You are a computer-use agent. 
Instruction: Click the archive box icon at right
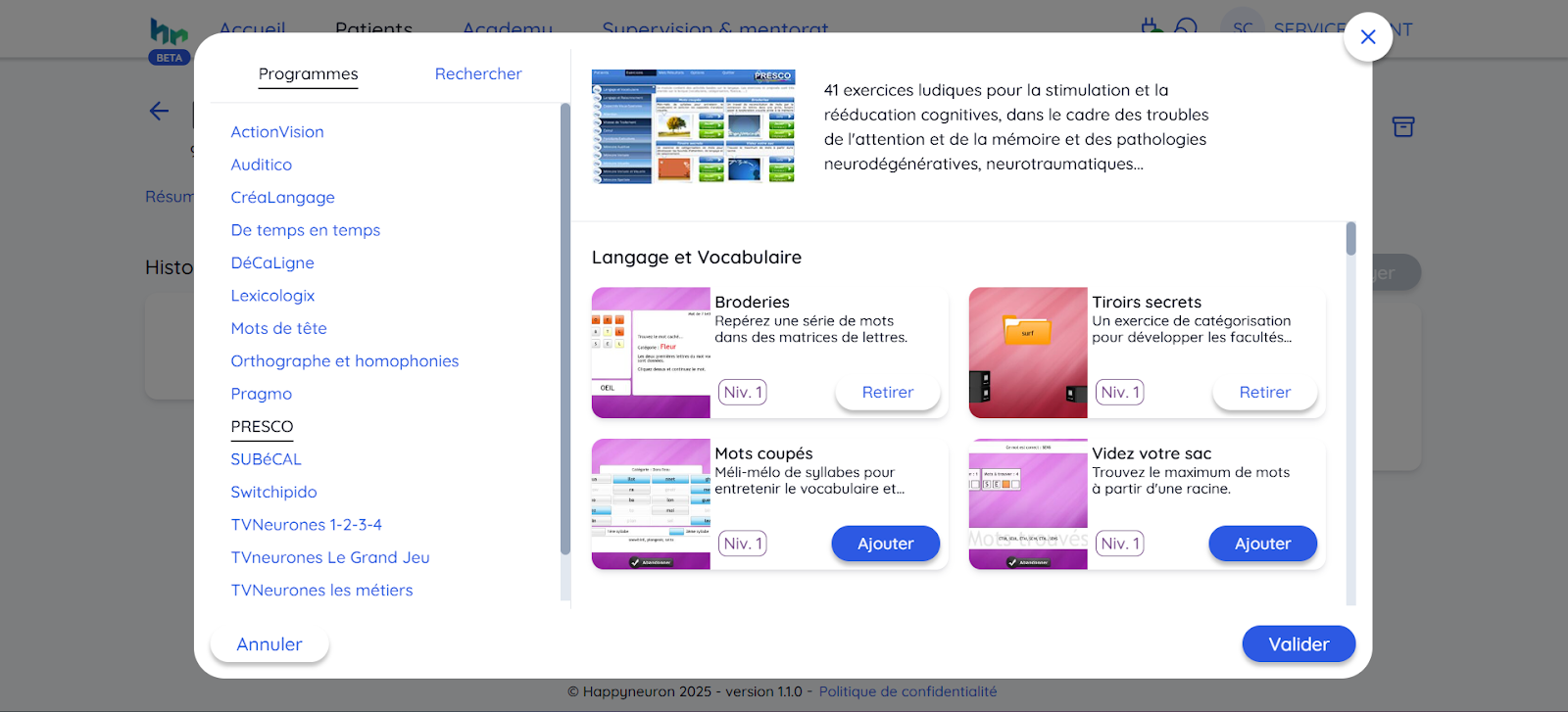coord(1403,126)
